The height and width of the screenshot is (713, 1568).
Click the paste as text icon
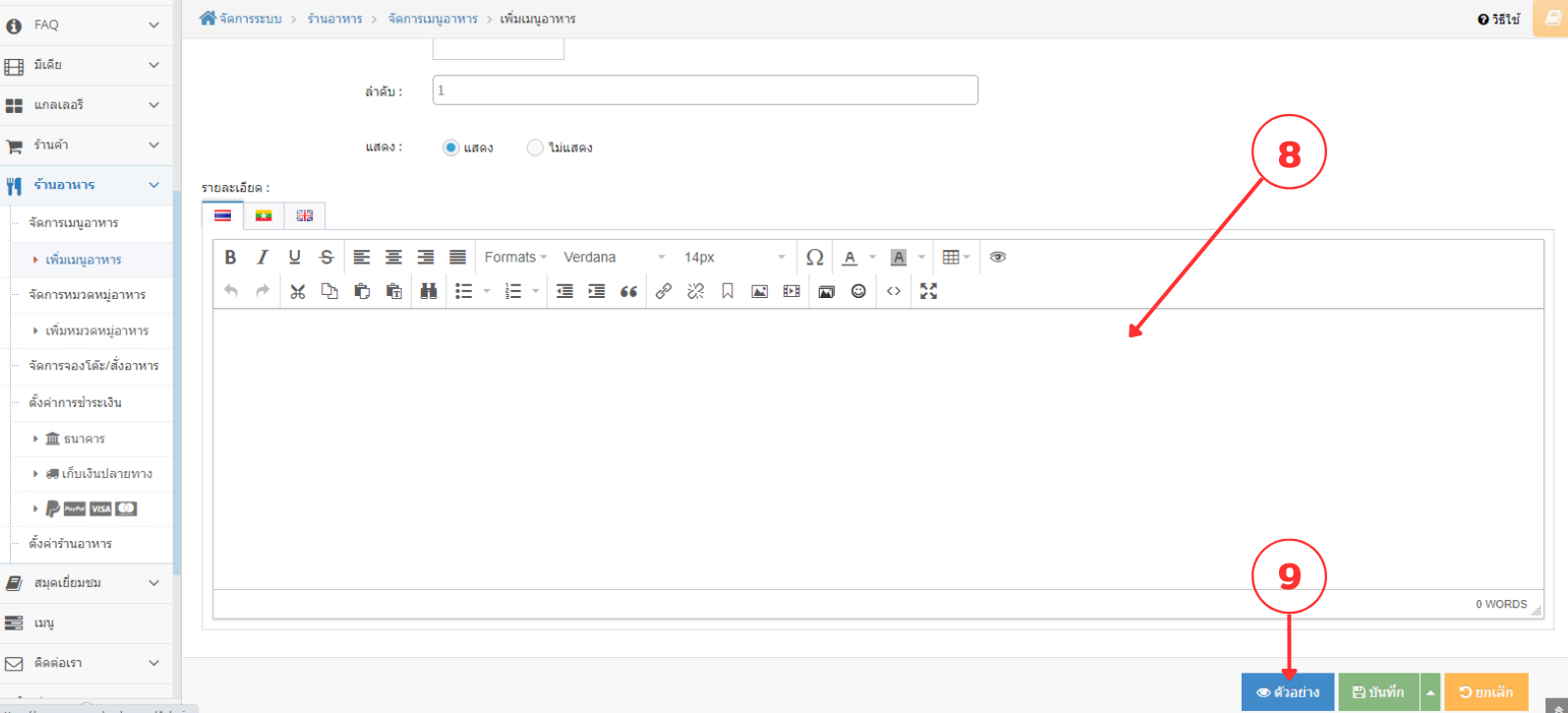click(x=394, y=291)
